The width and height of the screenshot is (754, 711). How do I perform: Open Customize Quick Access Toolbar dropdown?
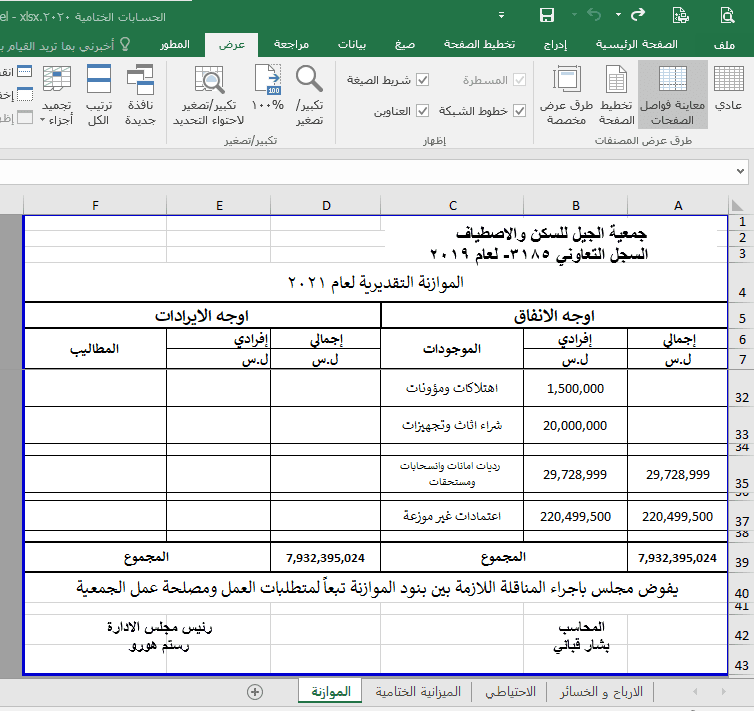(502, 15)
